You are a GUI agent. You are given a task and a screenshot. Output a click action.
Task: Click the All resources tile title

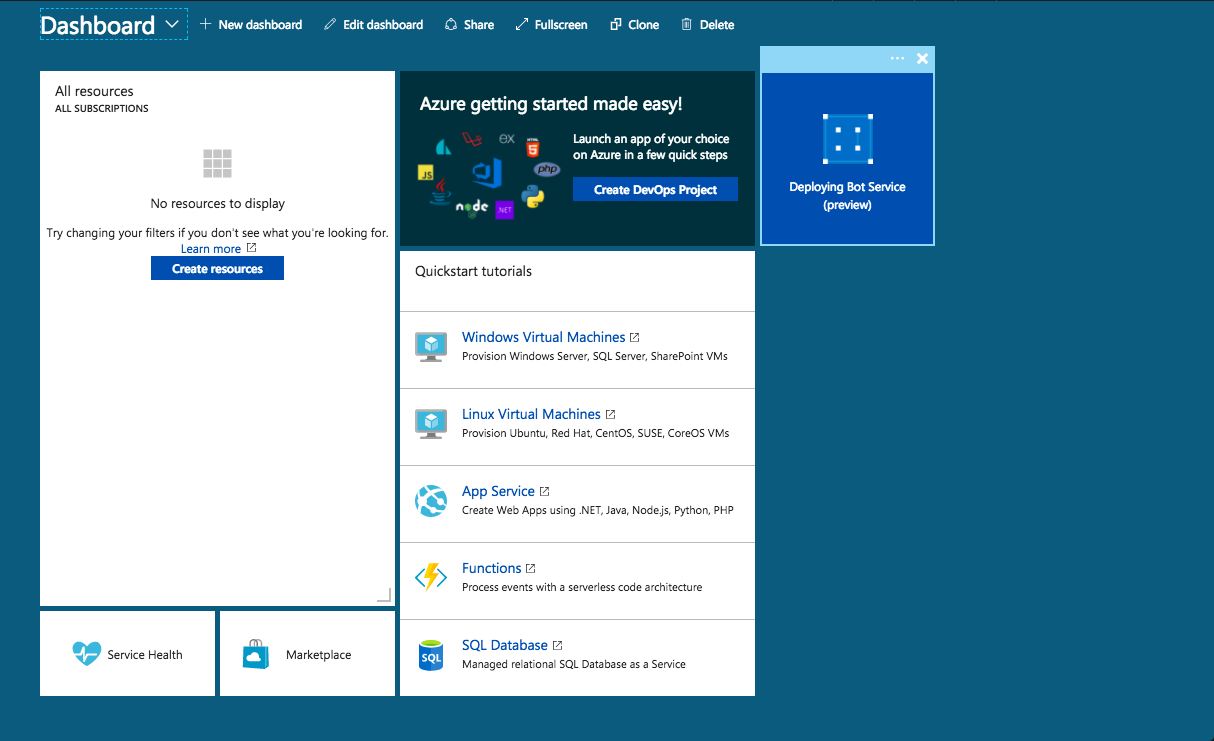click(94, 91)
